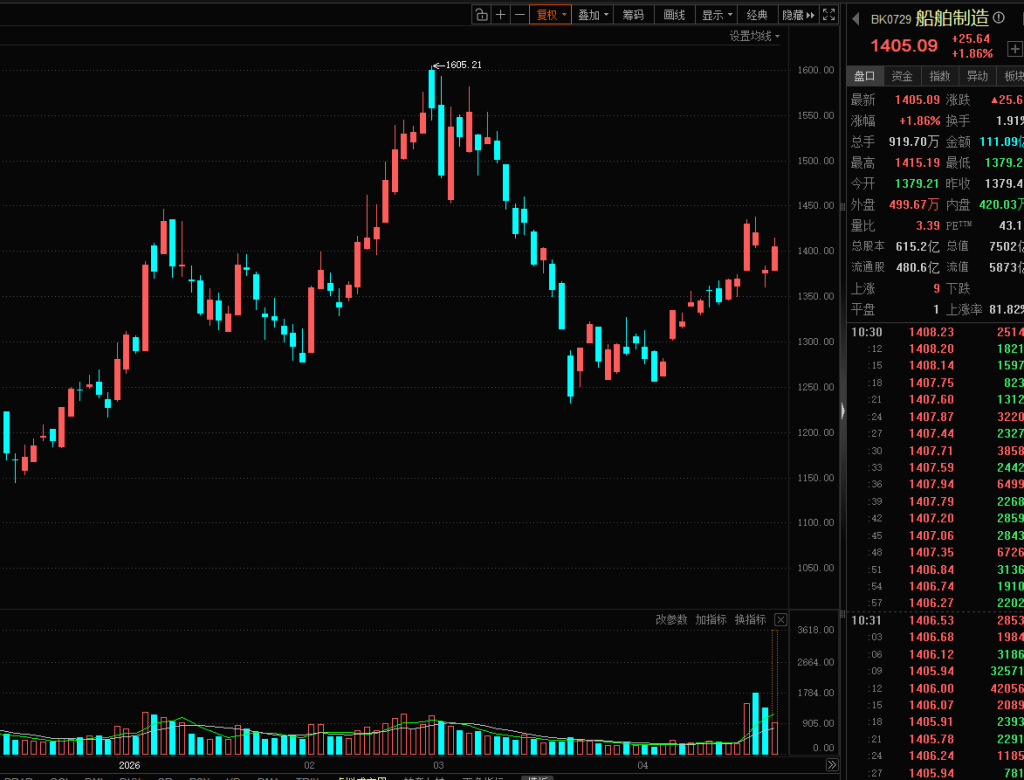Zoom in chart with plus icon
This screenshot has height=780, width=1024.
pos(501,15)
